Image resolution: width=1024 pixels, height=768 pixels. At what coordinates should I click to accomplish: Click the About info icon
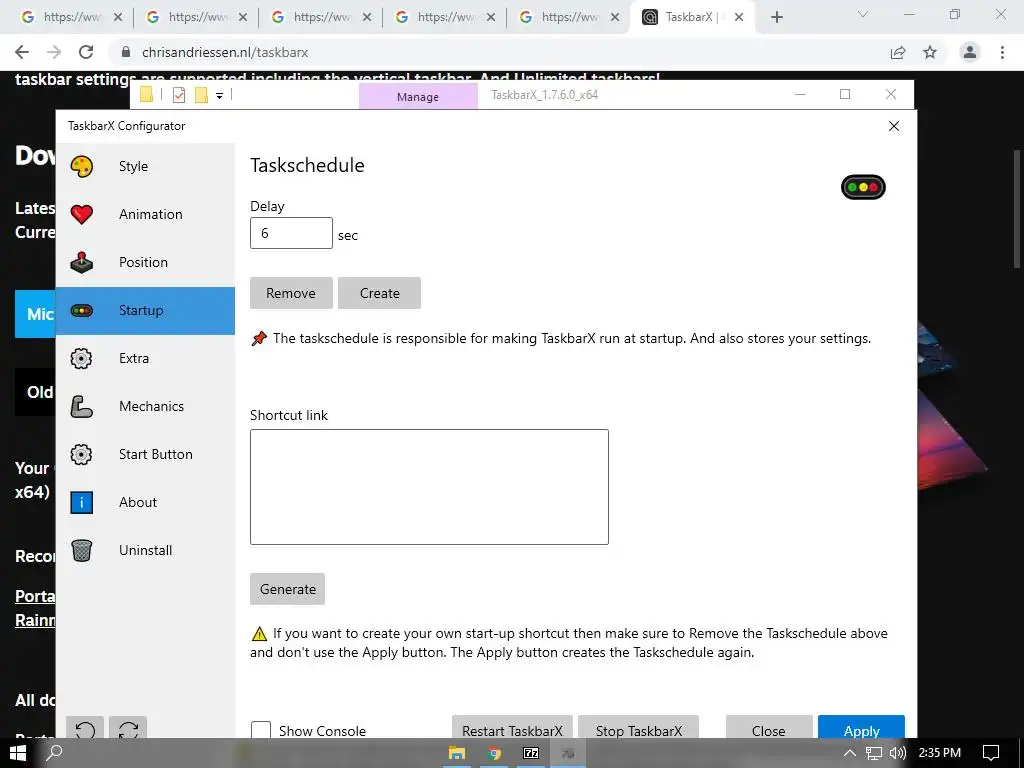point(82,502)
